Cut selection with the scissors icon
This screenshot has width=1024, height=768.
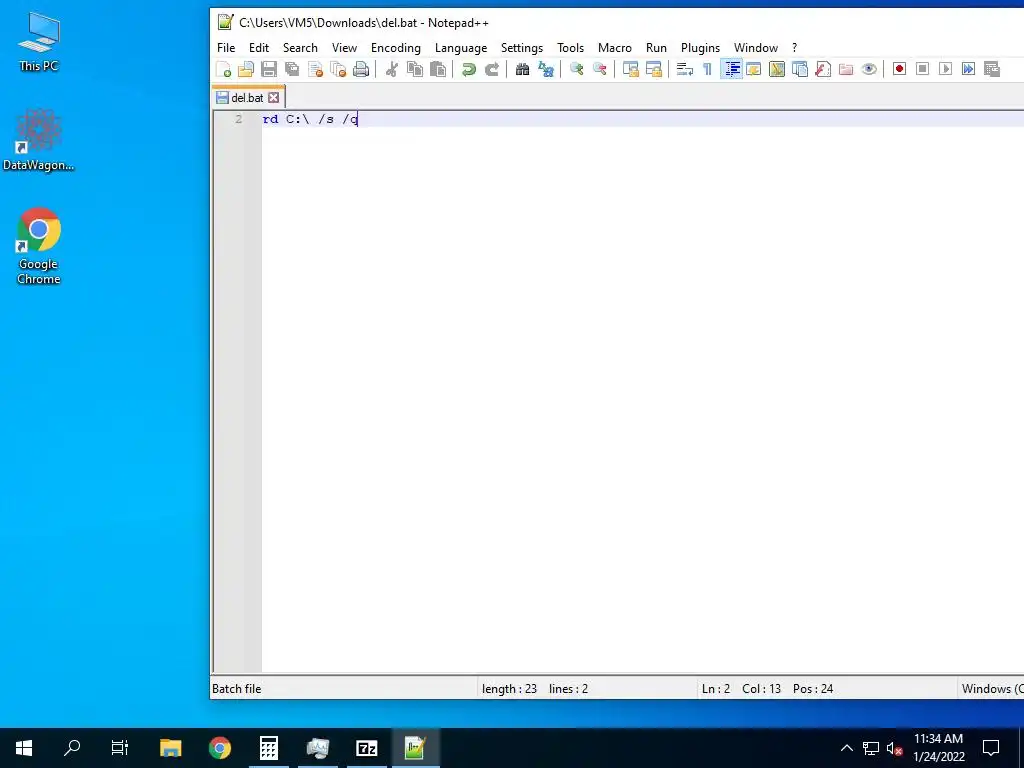coord(392,69)
